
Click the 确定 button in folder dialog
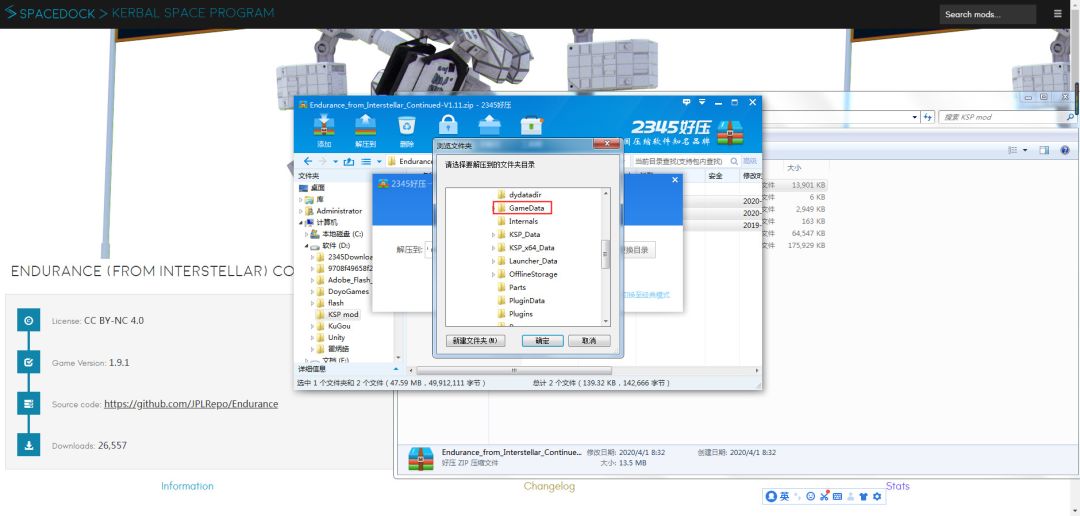click(542, 340)
